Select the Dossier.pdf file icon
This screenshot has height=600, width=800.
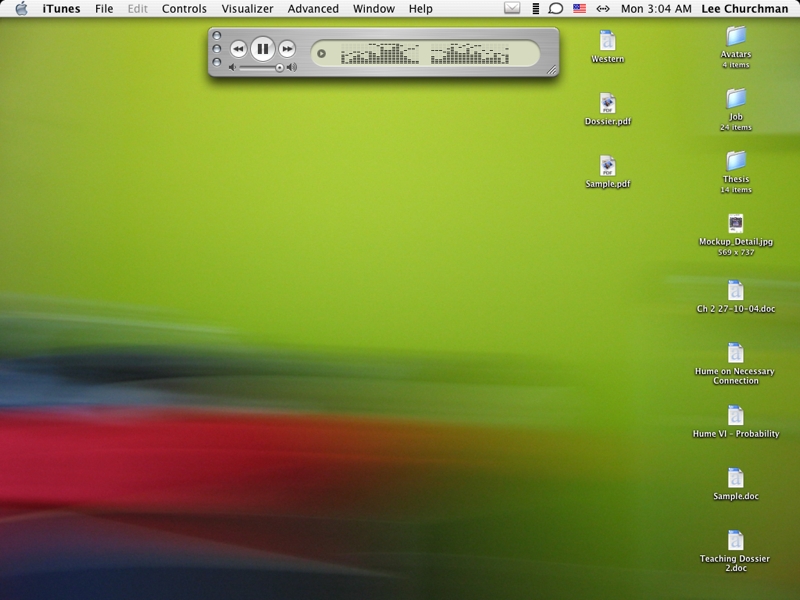click(x=607, y=103)
